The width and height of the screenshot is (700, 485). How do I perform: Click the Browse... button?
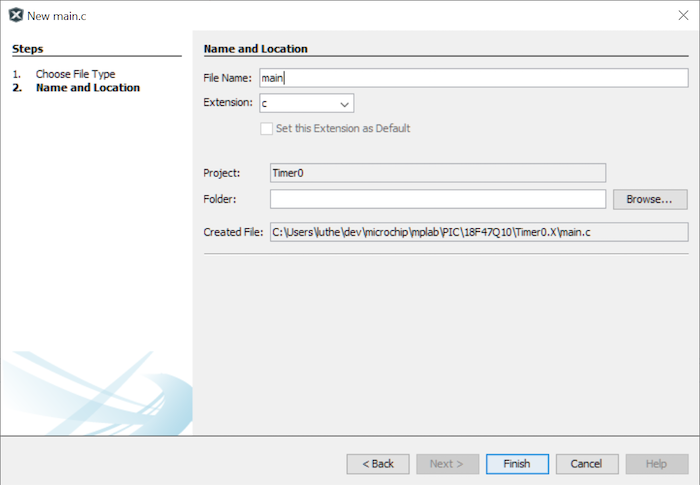point(650,199)
